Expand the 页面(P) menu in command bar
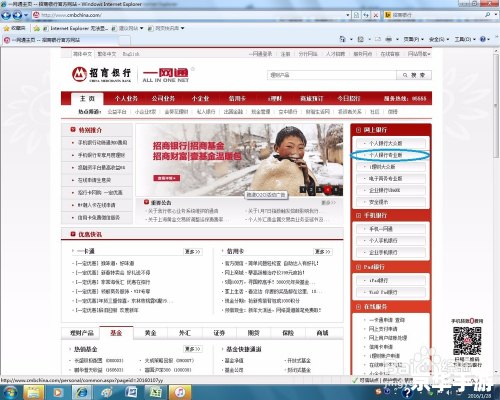Screen dimensions: 500x400 point(414,39)
